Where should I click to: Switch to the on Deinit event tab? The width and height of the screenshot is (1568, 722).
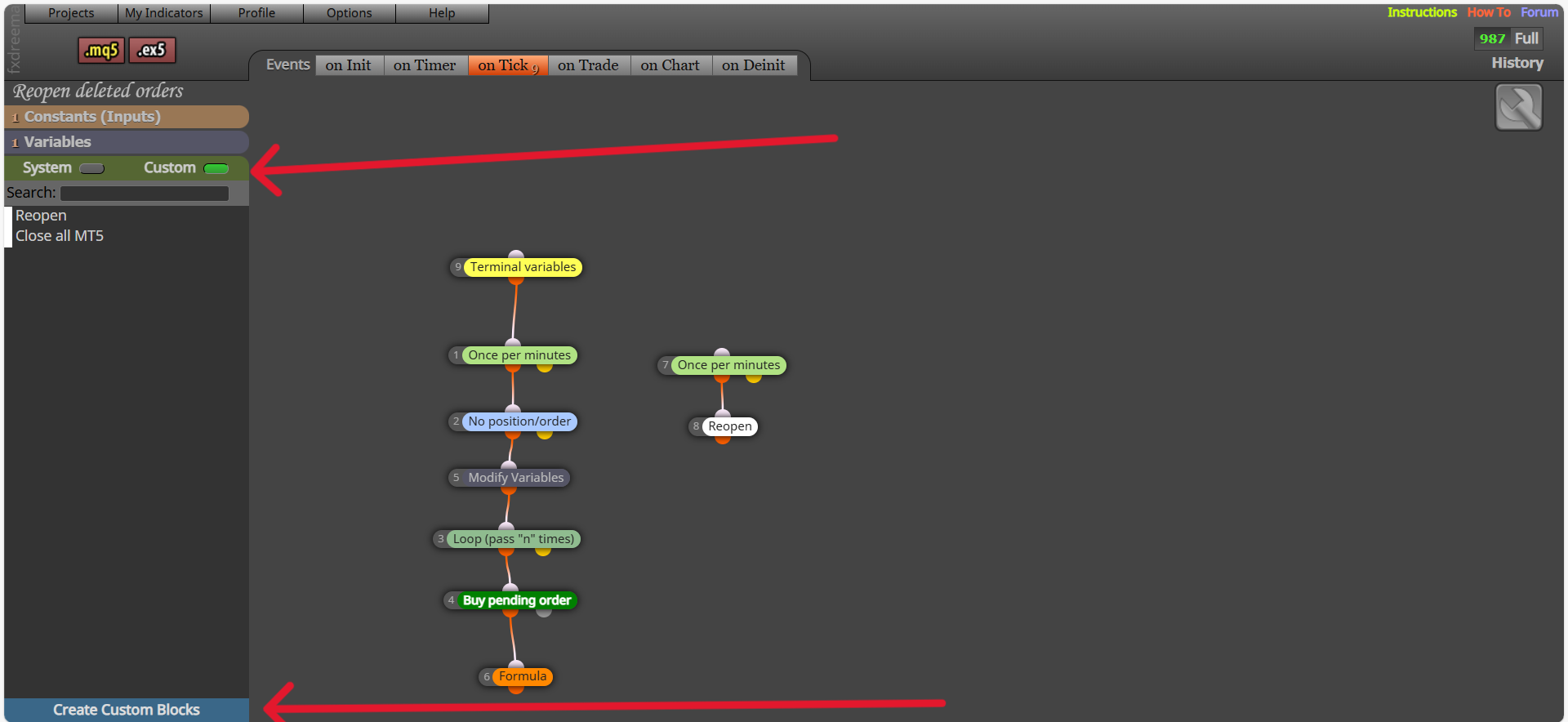[754, 65]
